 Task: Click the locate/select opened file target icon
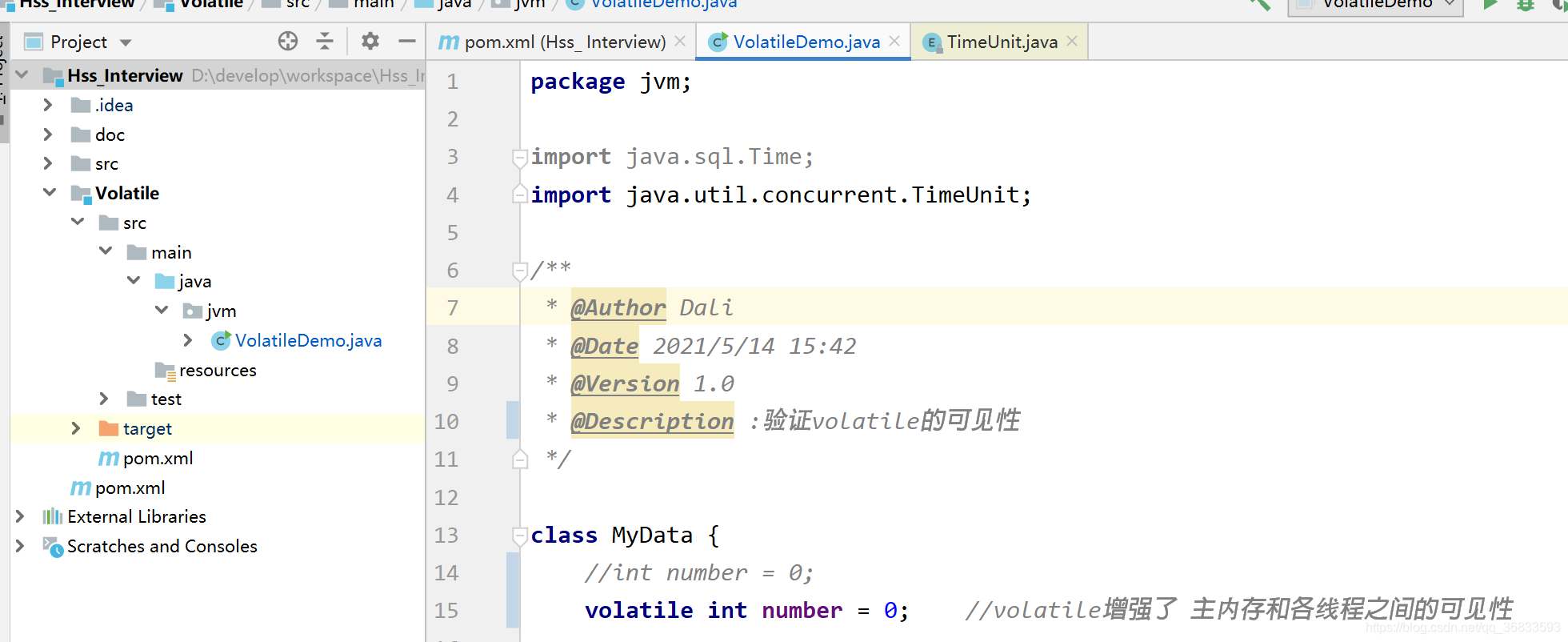tap(288, 41)
